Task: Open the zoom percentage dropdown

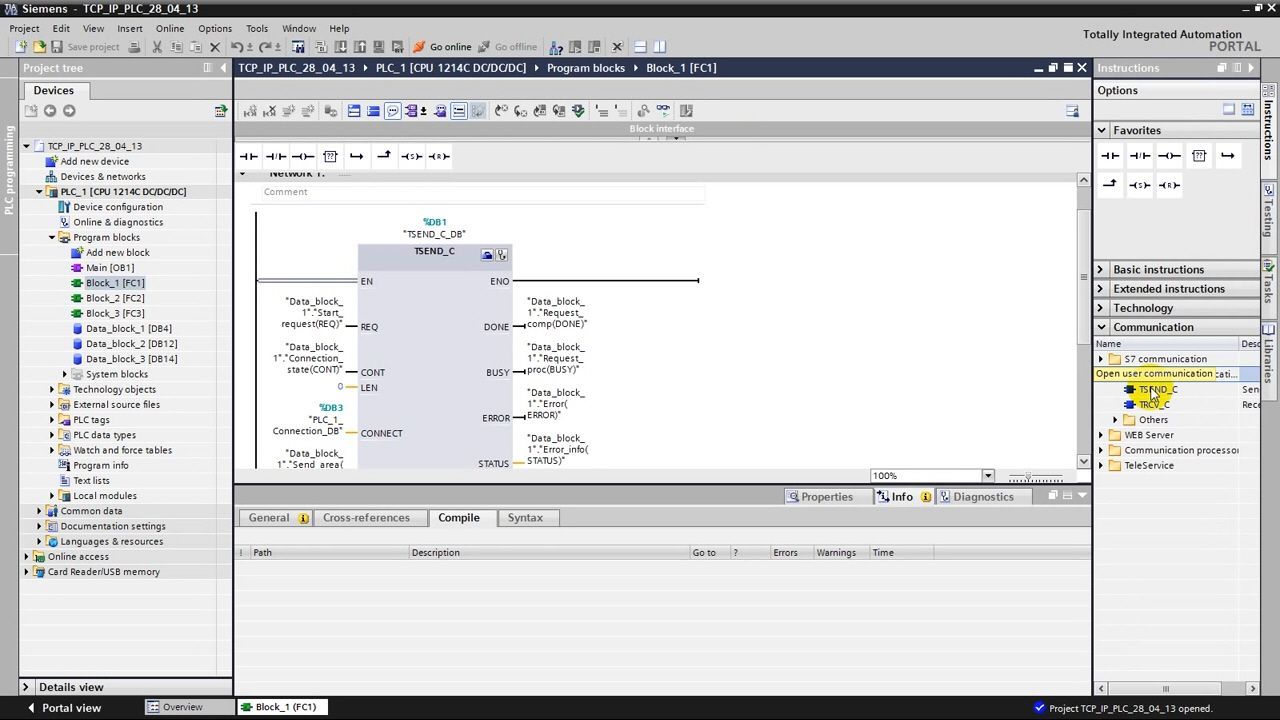Action: (987, 475)
